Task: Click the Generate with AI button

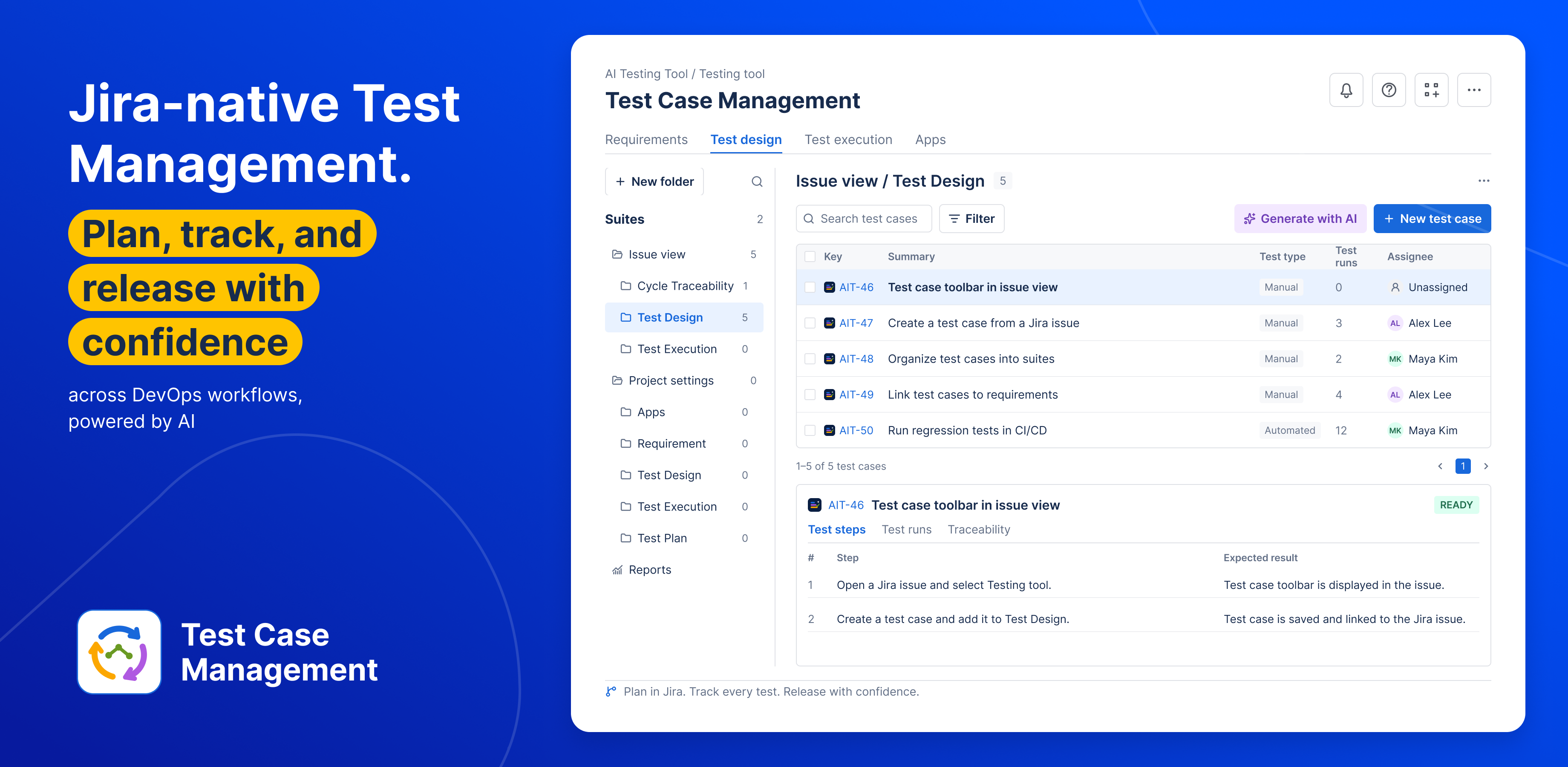Action: (1300, 219)
